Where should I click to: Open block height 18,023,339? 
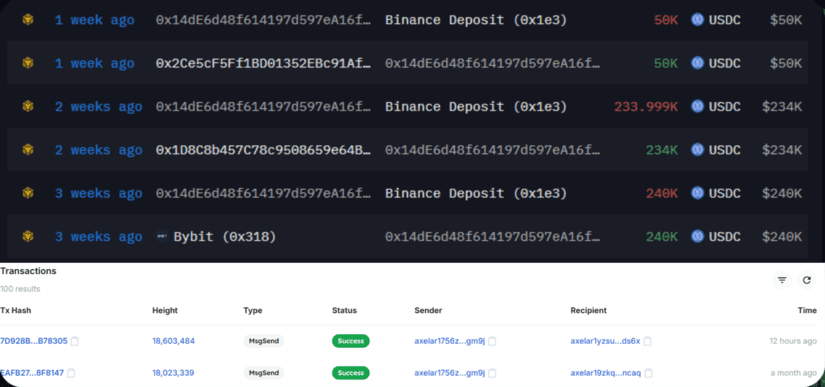point(173,373)
